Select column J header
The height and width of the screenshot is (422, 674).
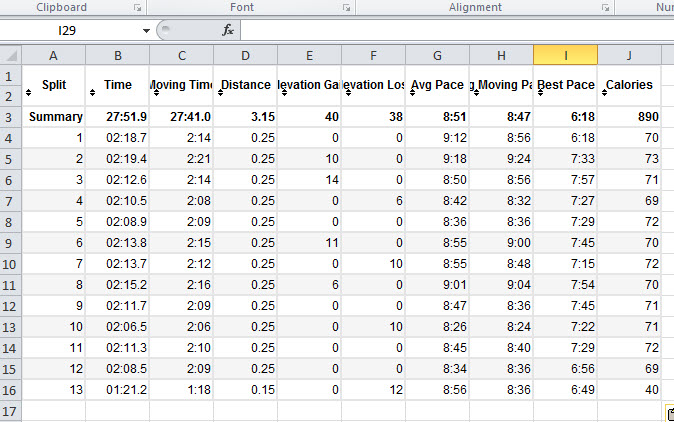point(629,55)
